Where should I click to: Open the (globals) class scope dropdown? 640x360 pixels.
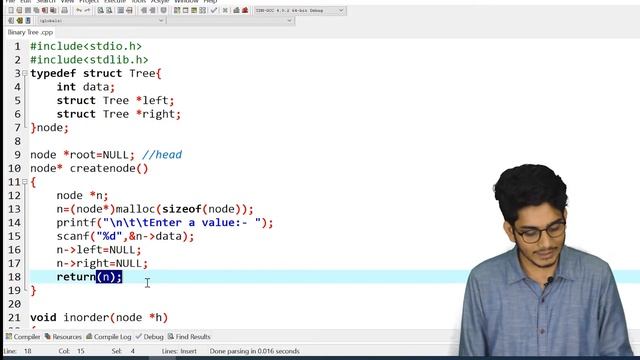101,20
